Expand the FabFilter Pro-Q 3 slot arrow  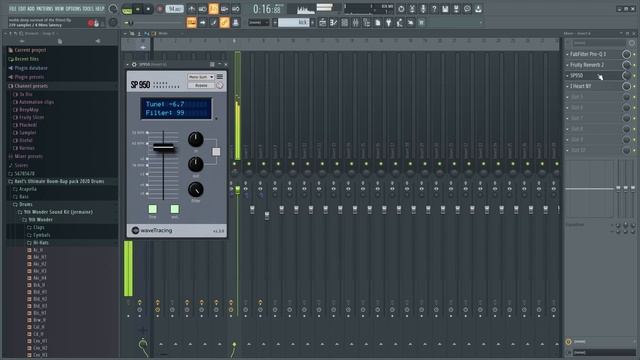click(x=567, y=54)
